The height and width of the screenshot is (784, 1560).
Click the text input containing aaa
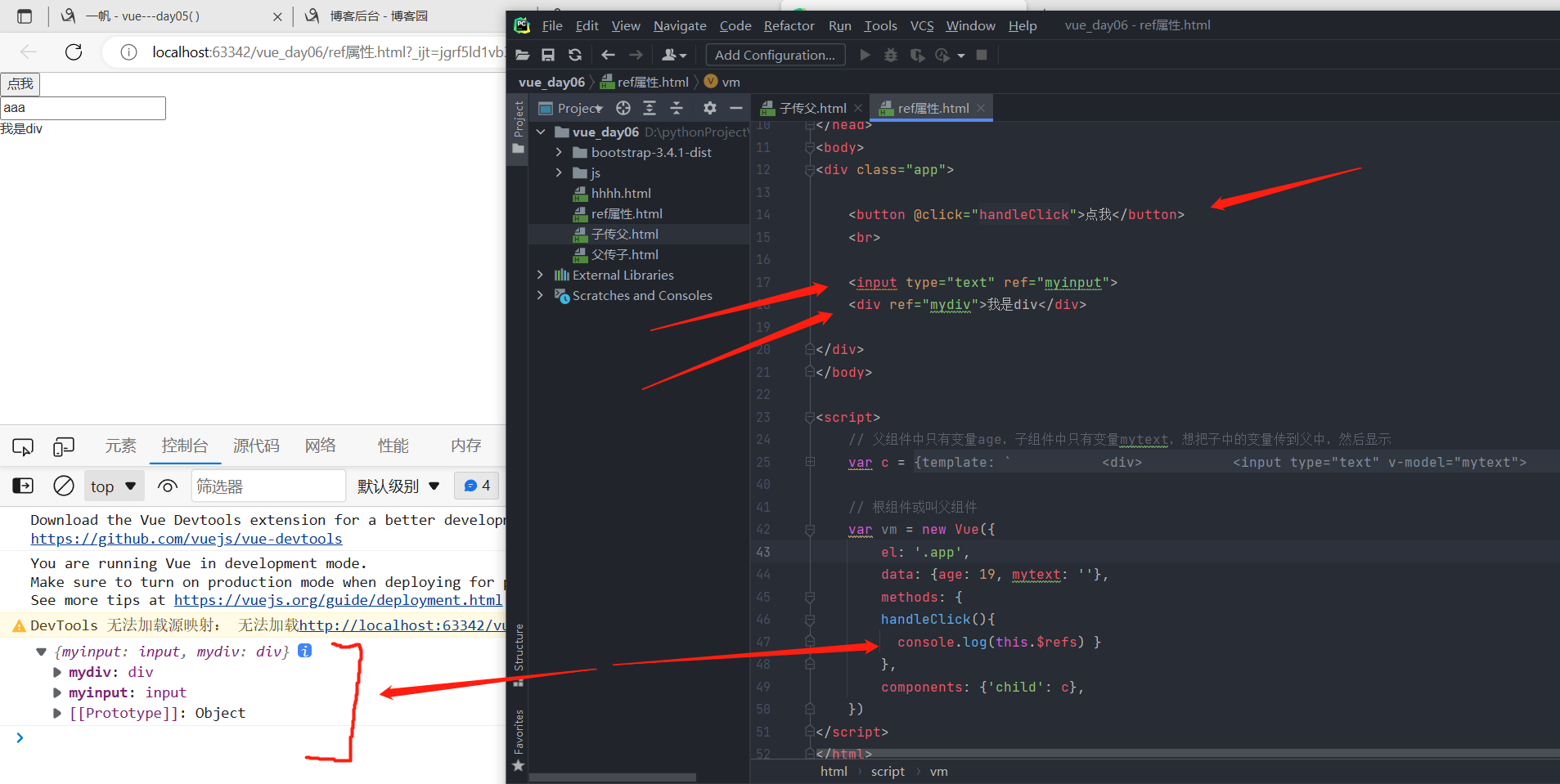tap(83, 108)
